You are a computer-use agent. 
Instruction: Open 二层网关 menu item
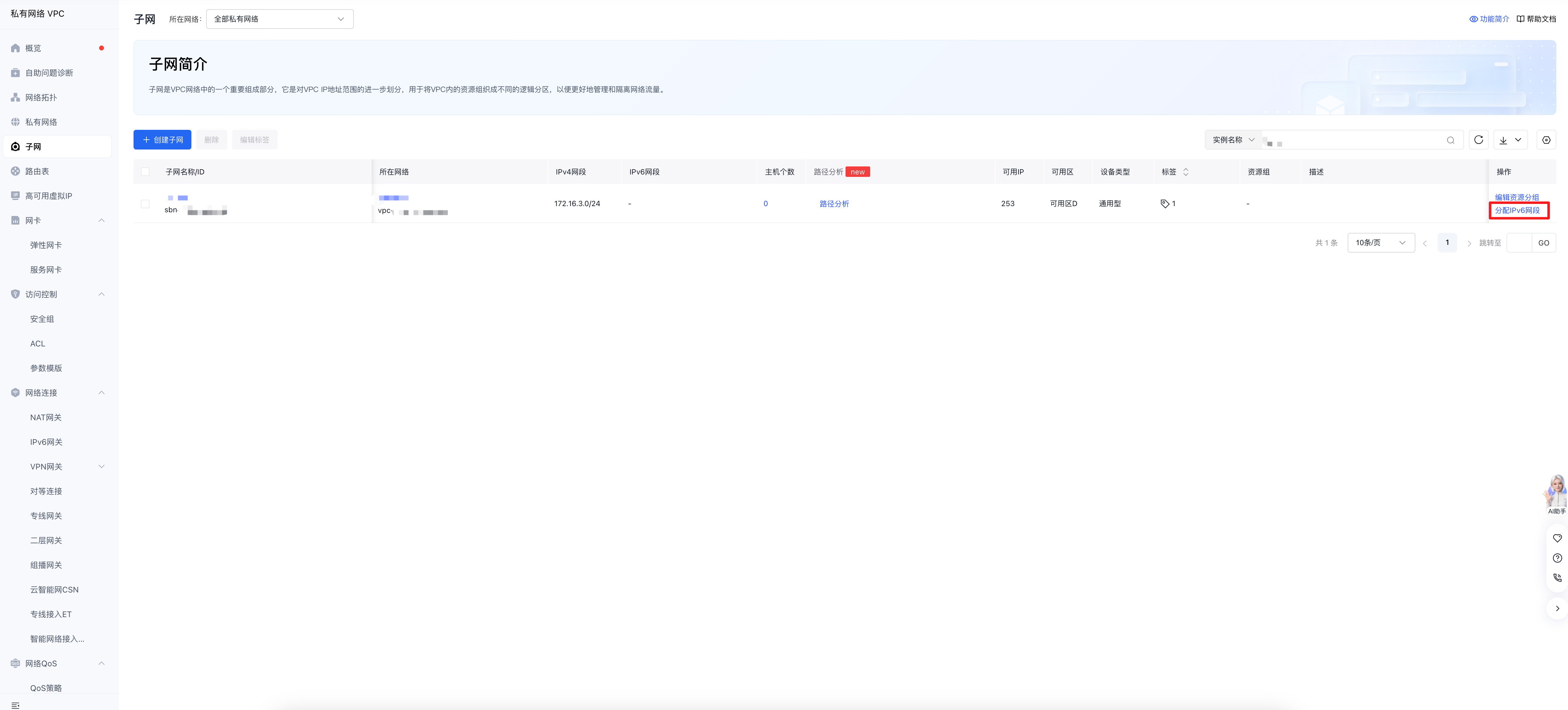pyautogui.click(x=46, y=541)
